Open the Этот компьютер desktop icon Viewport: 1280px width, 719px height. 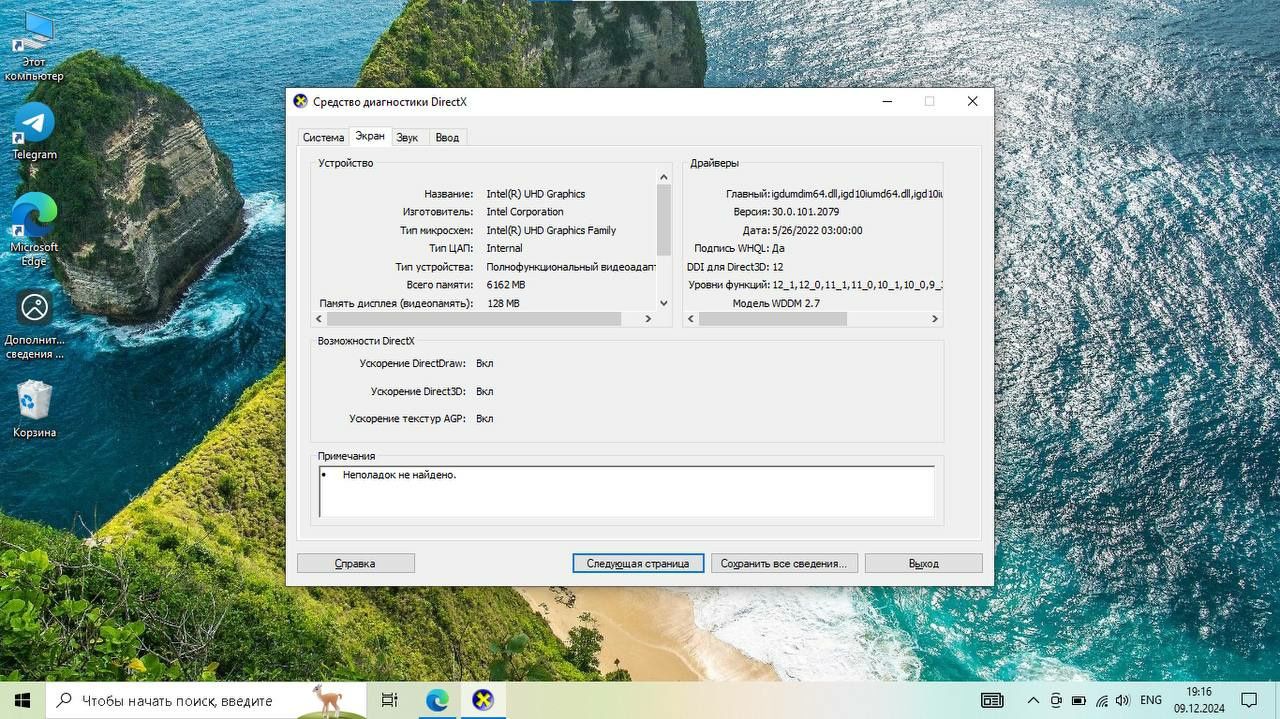point(33,47)
